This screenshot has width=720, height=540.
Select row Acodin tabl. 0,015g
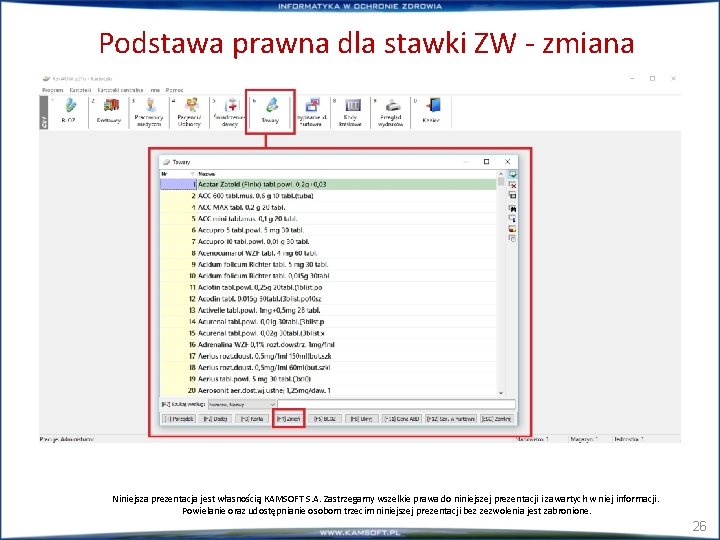tap(328, 299)
